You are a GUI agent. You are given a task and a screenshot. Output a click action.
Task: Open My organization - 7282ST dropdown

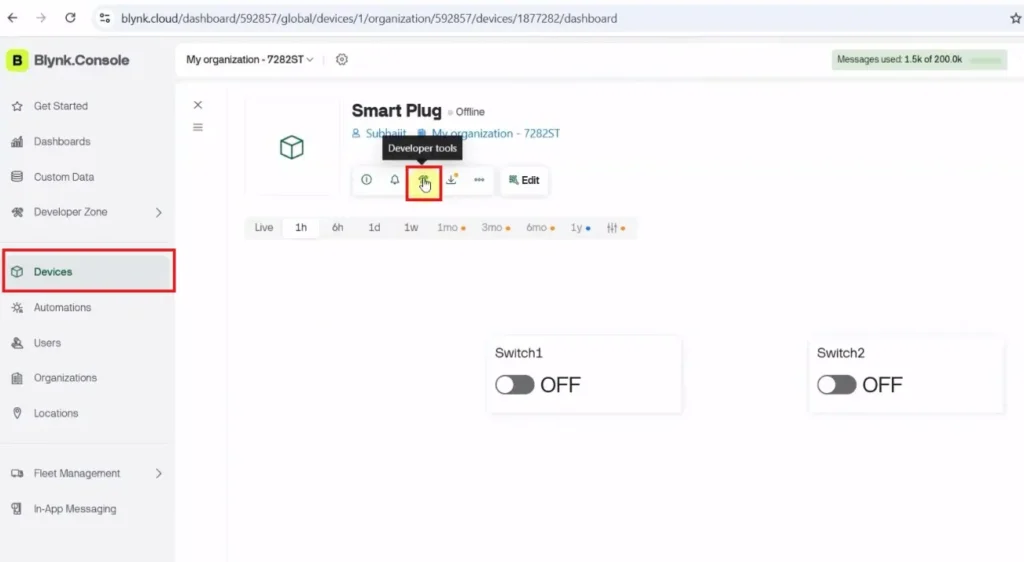click(x=249, y=59)
